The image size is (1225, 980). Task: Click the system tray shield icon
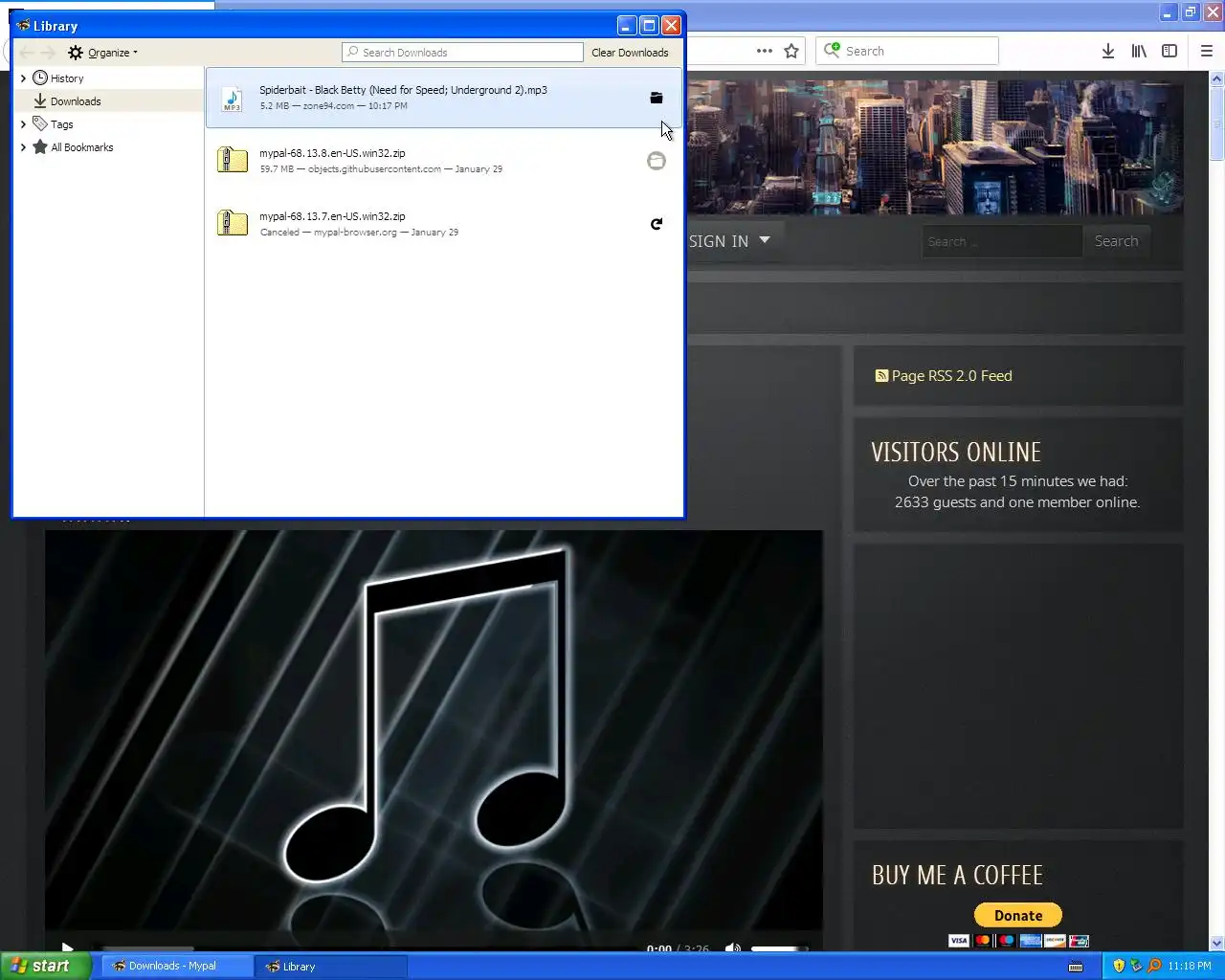pyautogui.click(x=1118, y=966)
